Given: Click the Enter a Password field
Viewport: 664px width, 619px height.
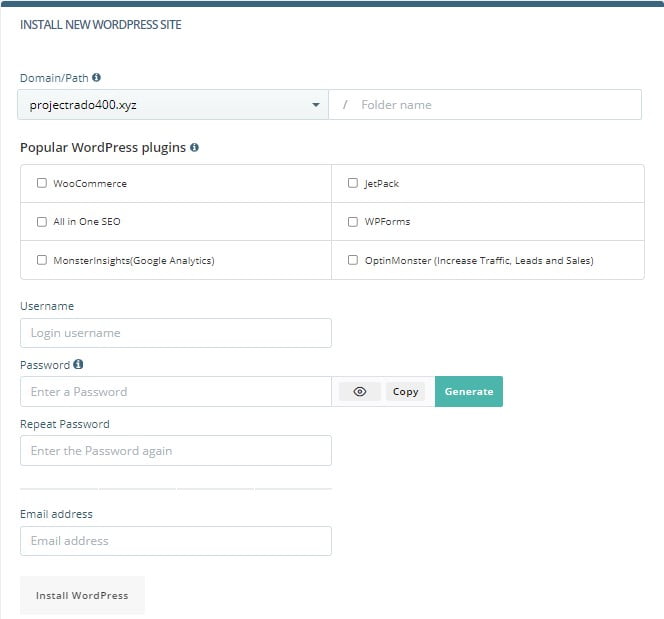Looking at the screenshot, I should 176,392.
